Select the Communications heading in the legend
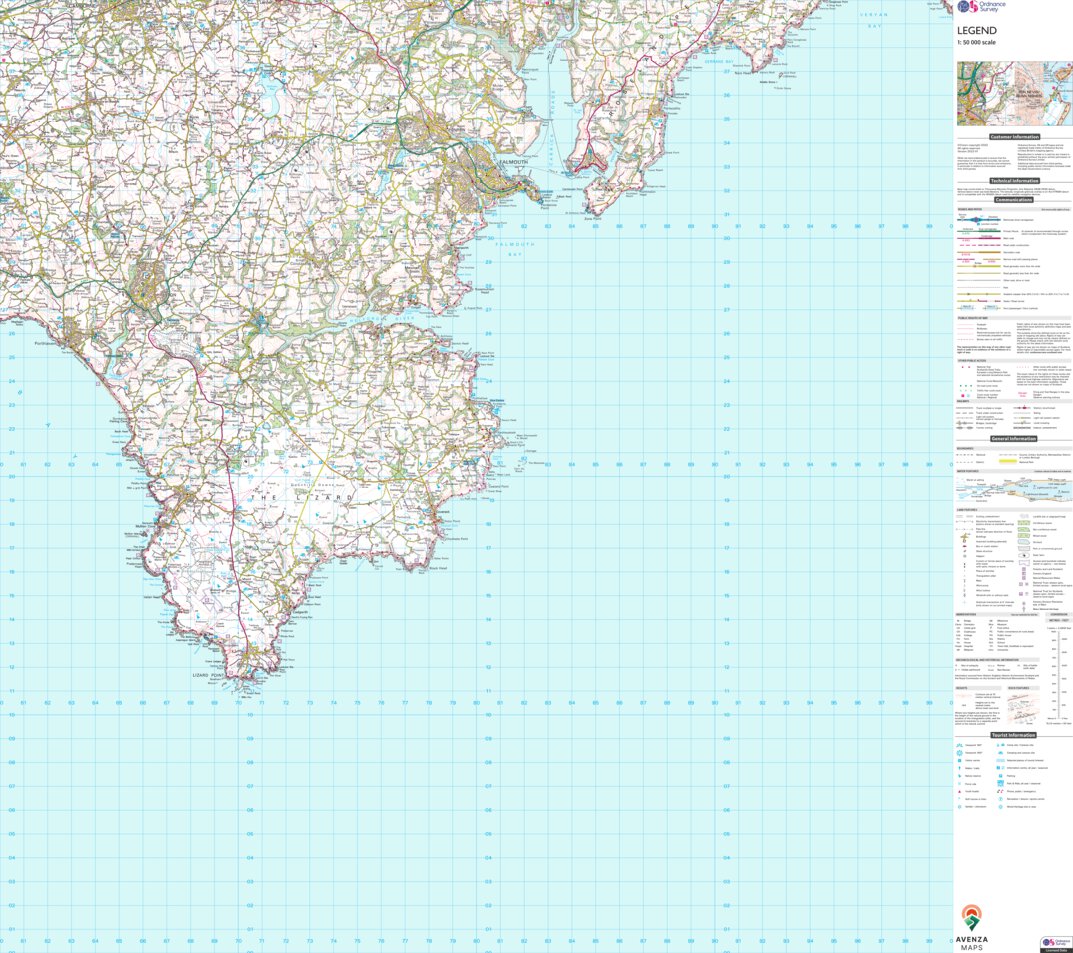The image size is (1073, 953). coord(1014,200)
